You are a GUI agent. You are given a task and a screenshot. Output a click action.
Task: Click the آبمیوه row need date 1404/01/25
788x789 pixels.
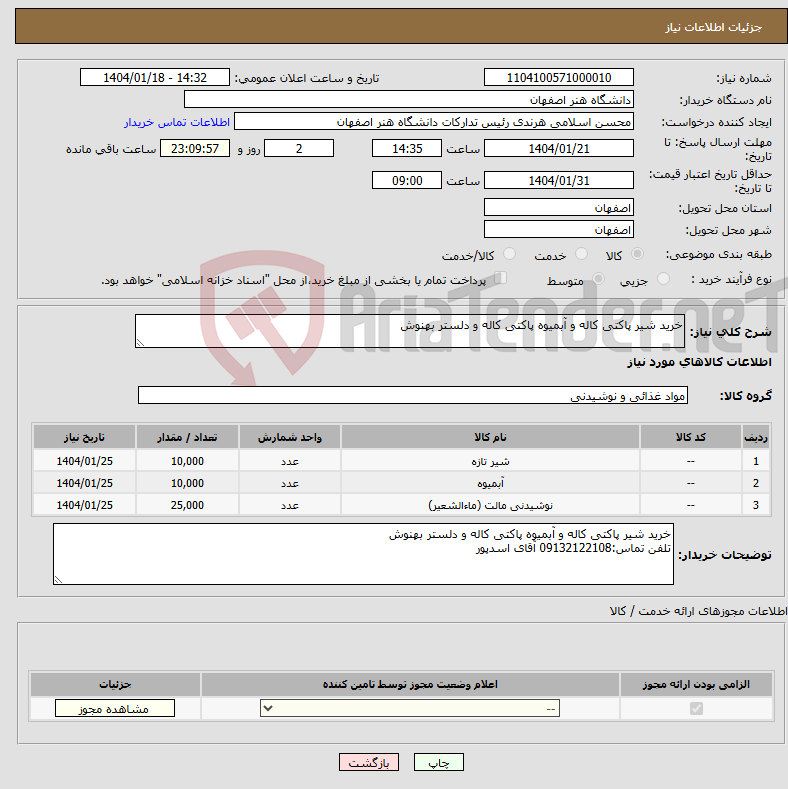pyautogui.click(x=85, y=483)
